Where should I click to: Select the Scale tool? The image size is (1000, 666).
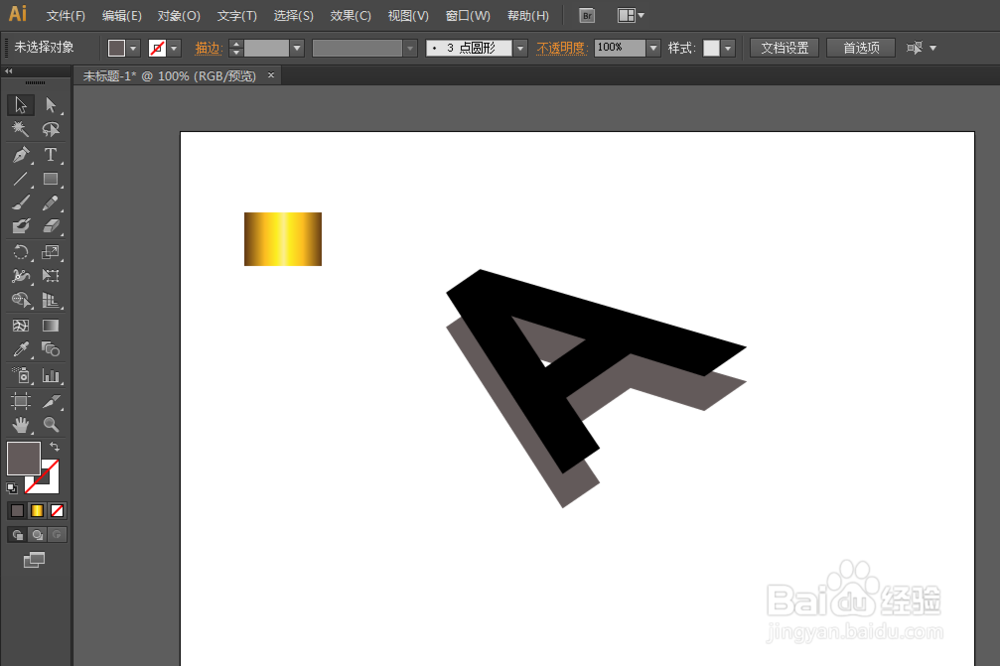pyautogui.click(x=50, y=252)
